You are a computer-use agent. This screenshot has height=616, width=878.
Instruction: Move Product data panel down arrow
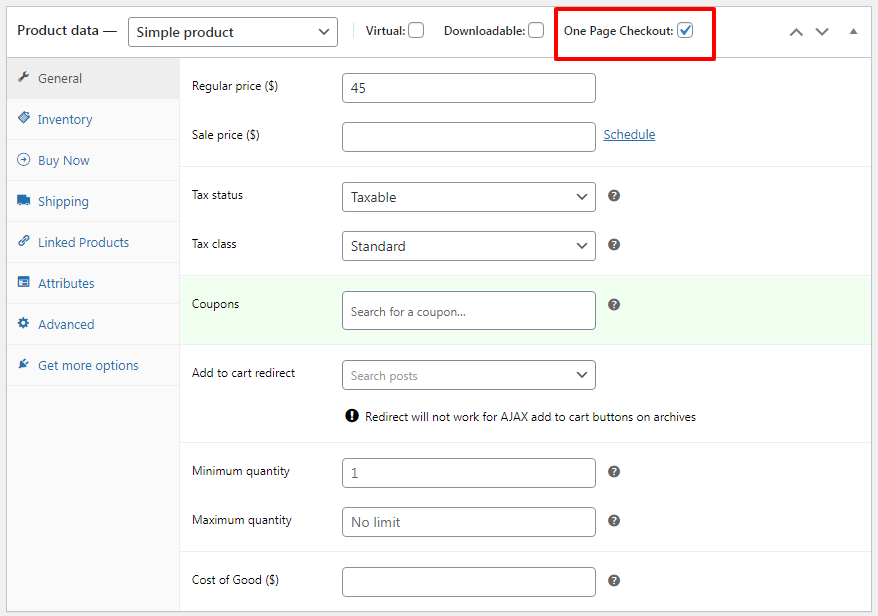point(821,32)
